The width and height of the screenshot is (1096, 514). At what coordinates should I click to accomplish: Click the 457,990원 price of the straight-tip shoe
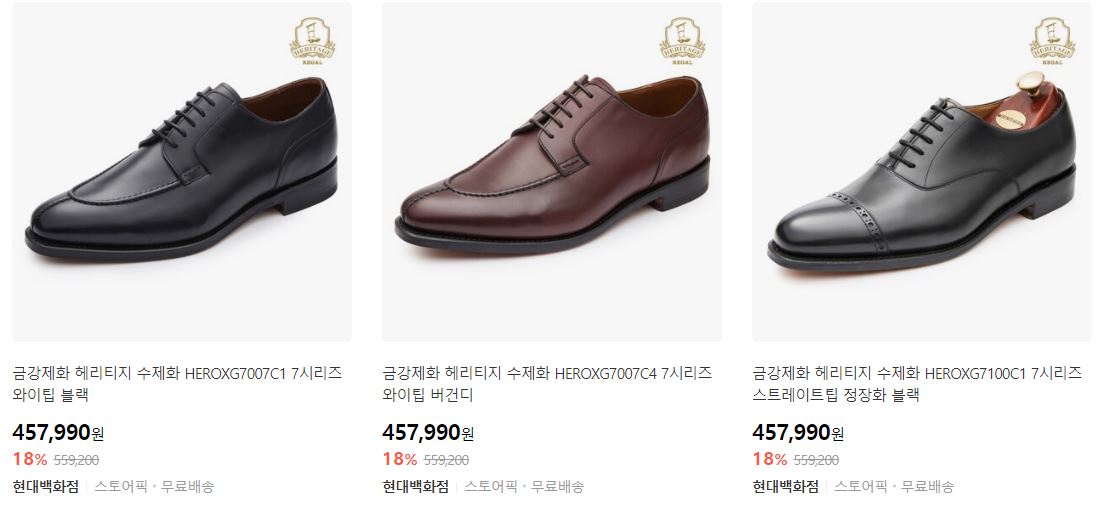798,433
